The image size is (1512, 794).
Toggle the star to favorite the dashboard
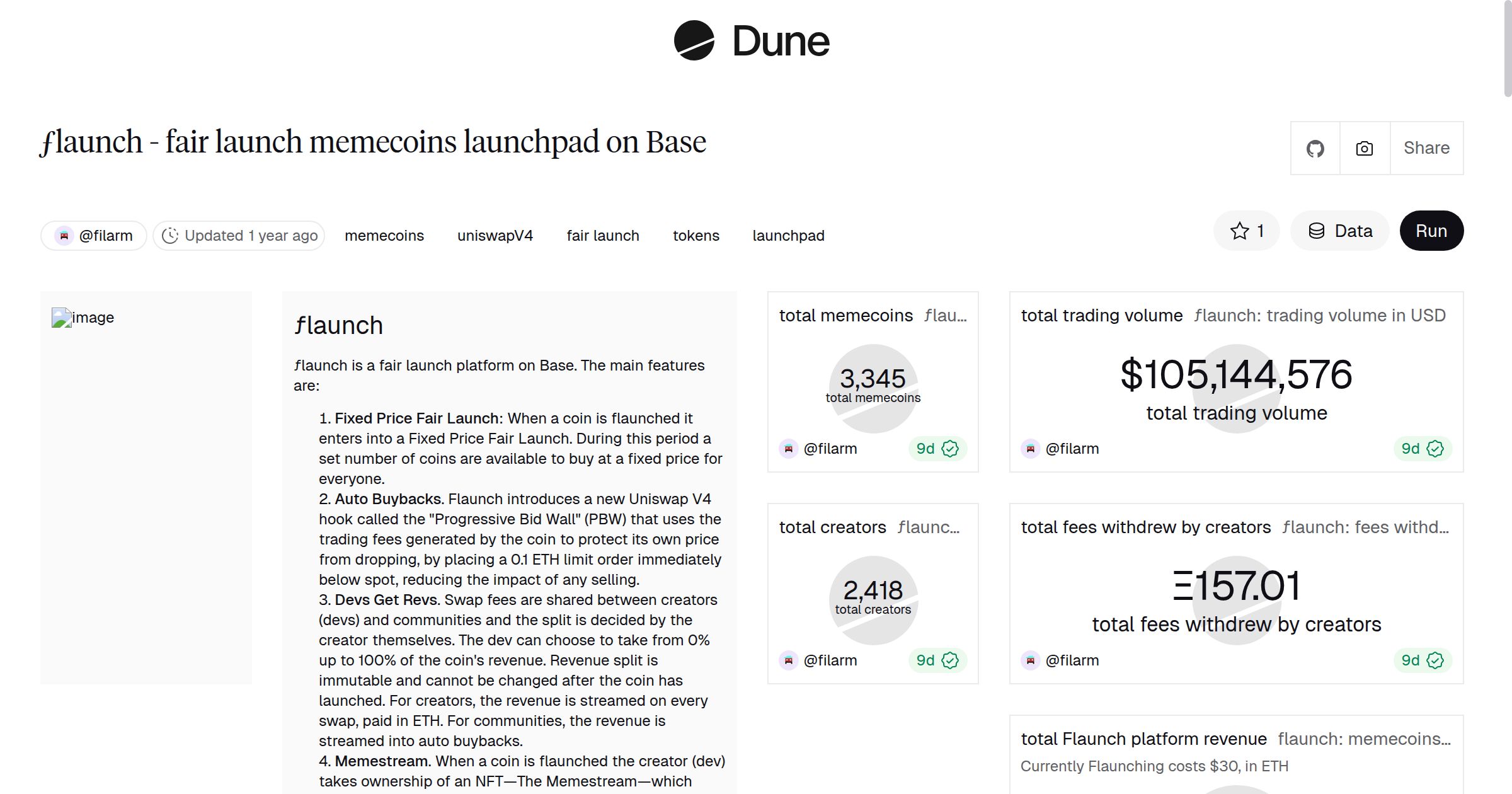pyautogui.click(x=1239, y=231)
